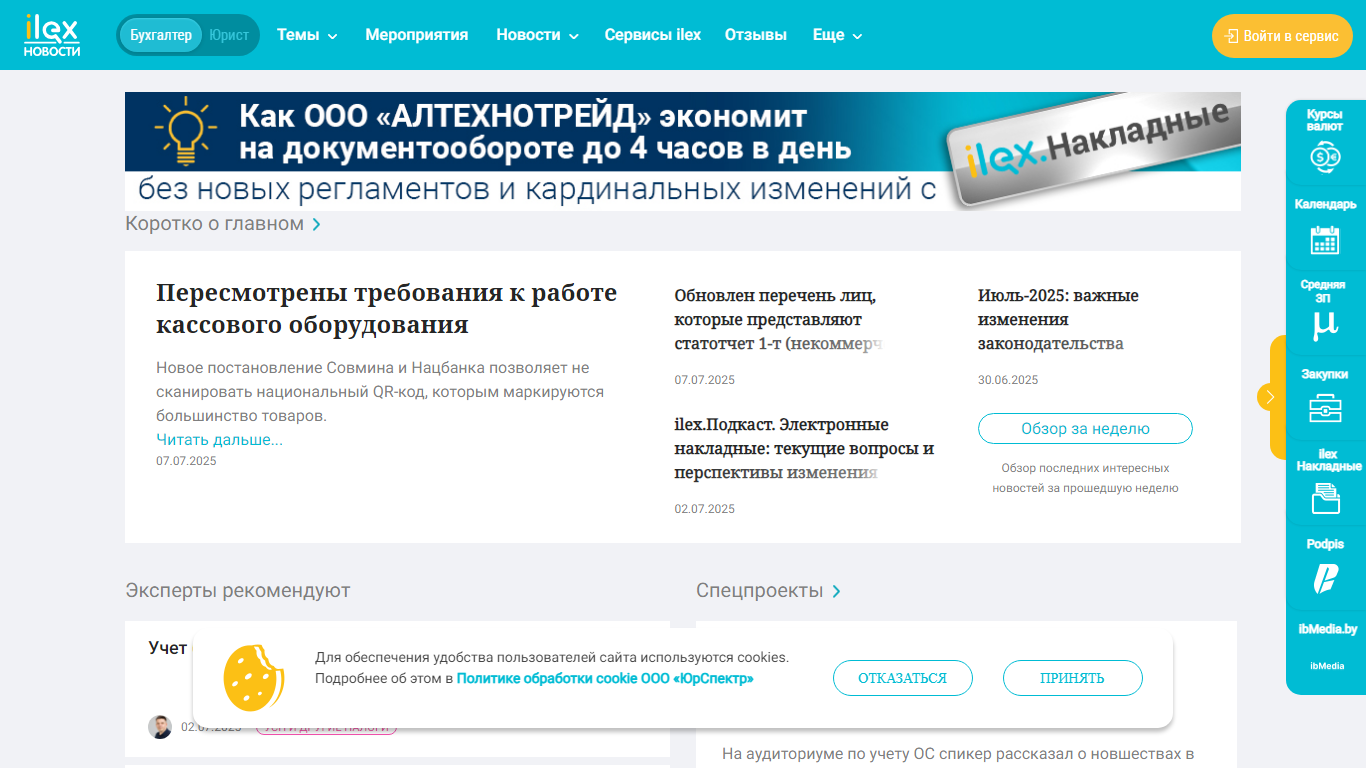The width and height of the screenshot is (1366, 768).
Task: Open the ilex Новости logo home link
Action: 52,35
